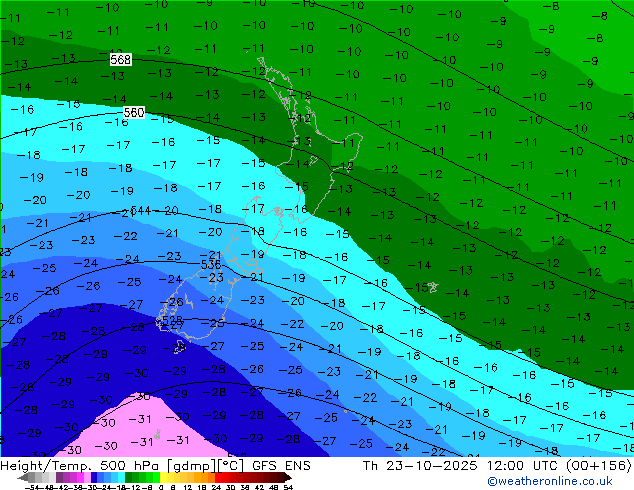Pick the bright red legend swatch at 24

pyautogui.click(x=218, y=478)
